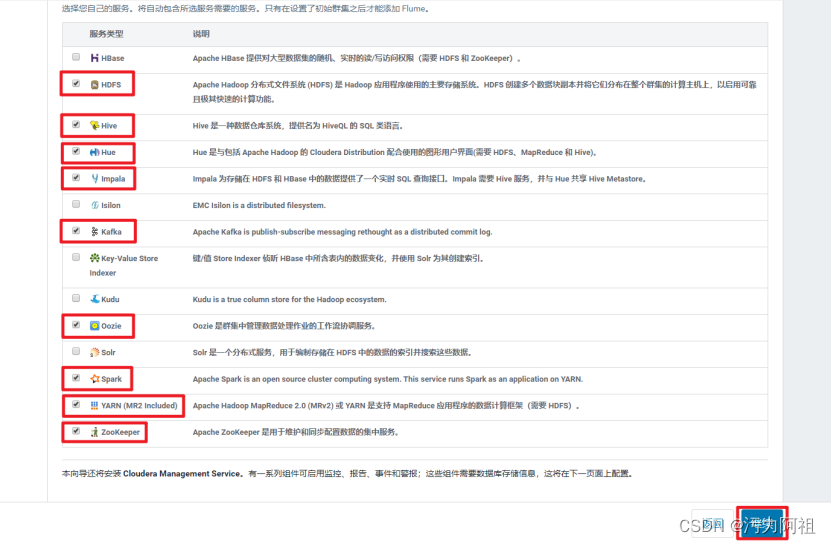
Task: Click the Apache Hadoop HDFS description text
Action: [x=474, y=92]
